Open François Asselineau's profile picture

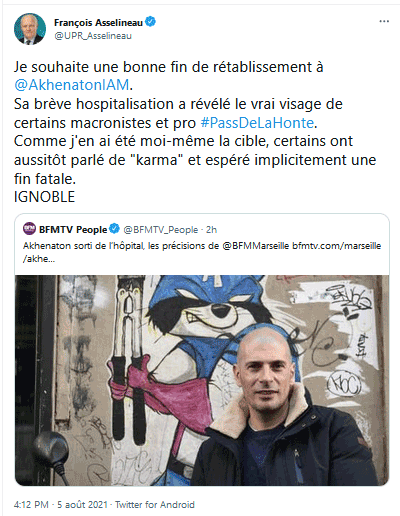click(x=30, y=29)
